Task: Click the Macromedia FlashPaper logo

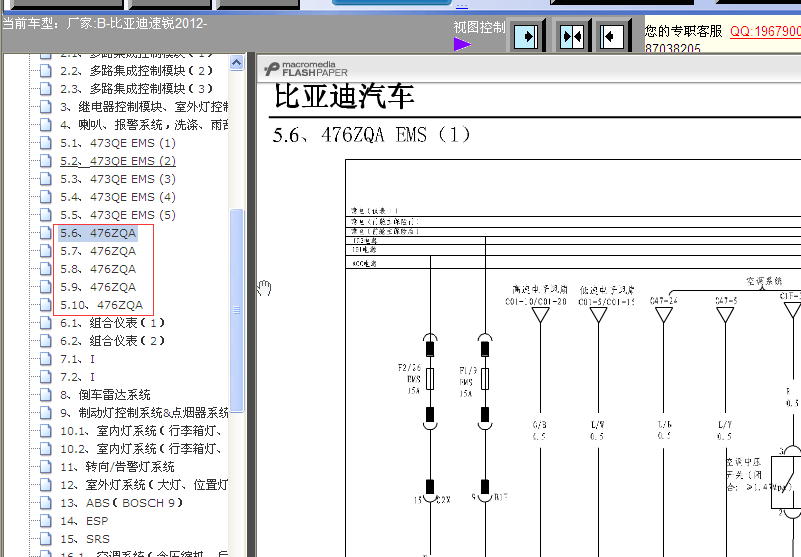Action: [x=306, y=69]
